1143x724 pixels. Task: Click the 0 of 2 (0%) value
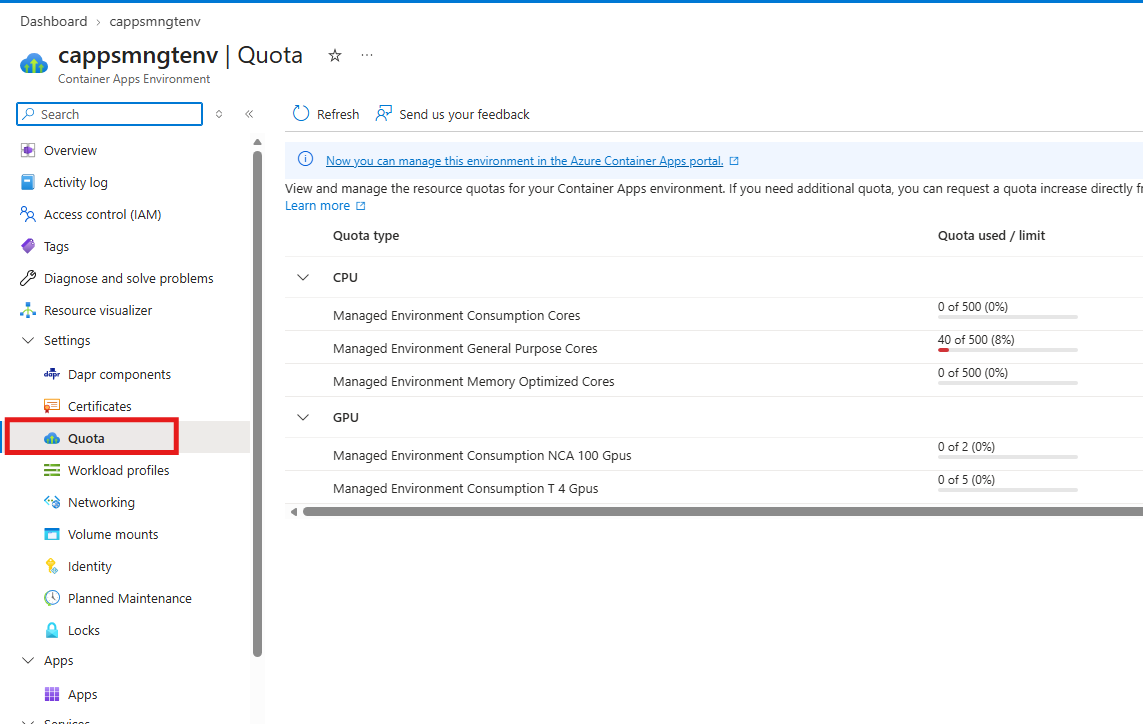[x=966, y=447]
